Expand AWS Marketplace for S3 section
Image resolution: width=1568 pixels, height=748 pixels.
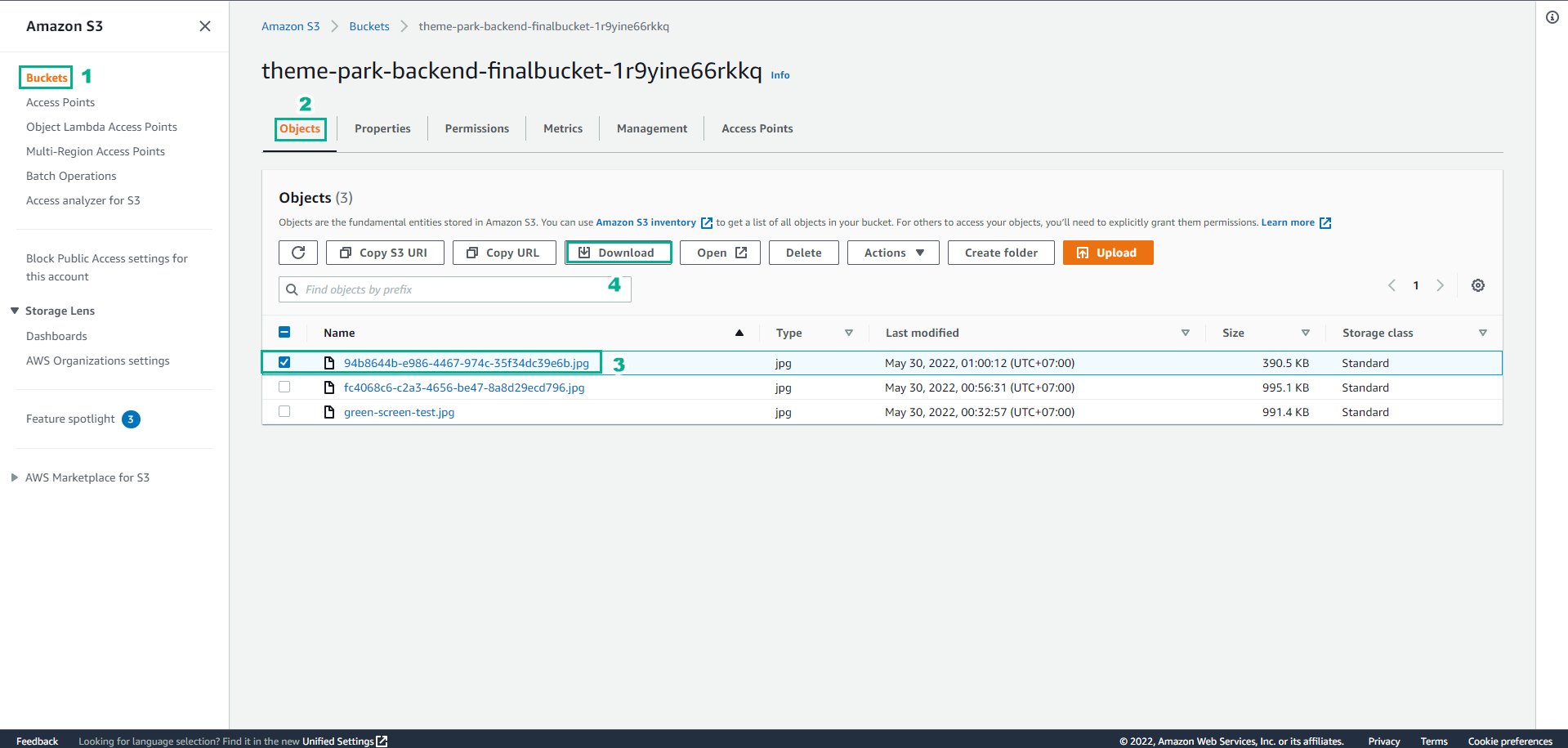click(15, 477)
